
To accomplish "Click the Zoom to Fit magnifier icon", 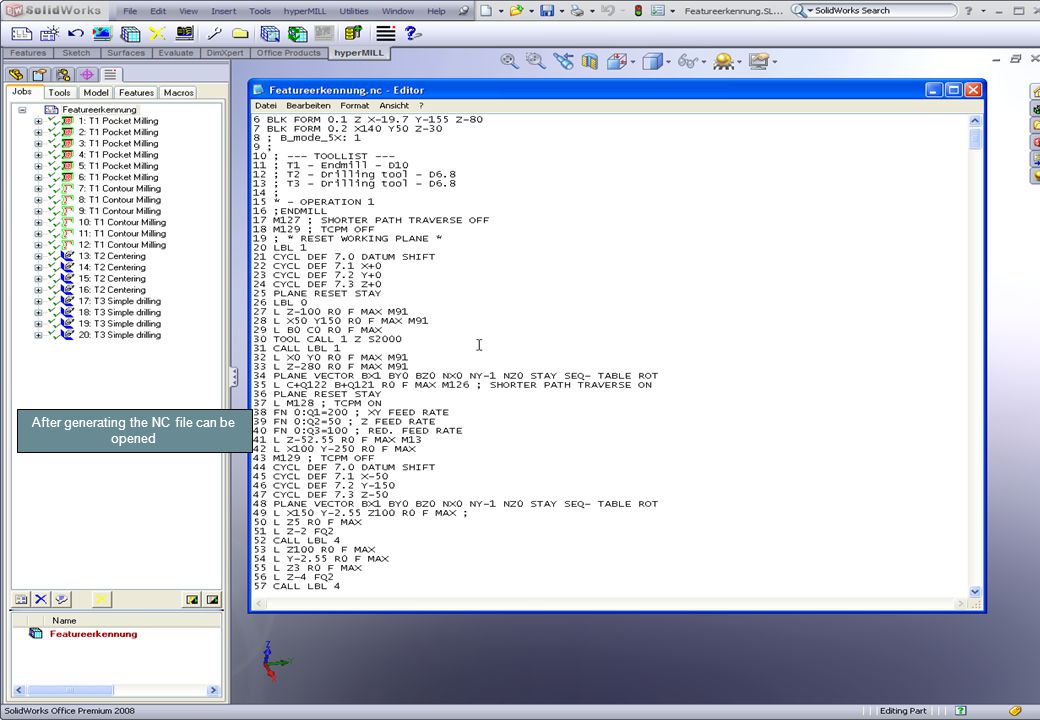I will pos(509,62).
